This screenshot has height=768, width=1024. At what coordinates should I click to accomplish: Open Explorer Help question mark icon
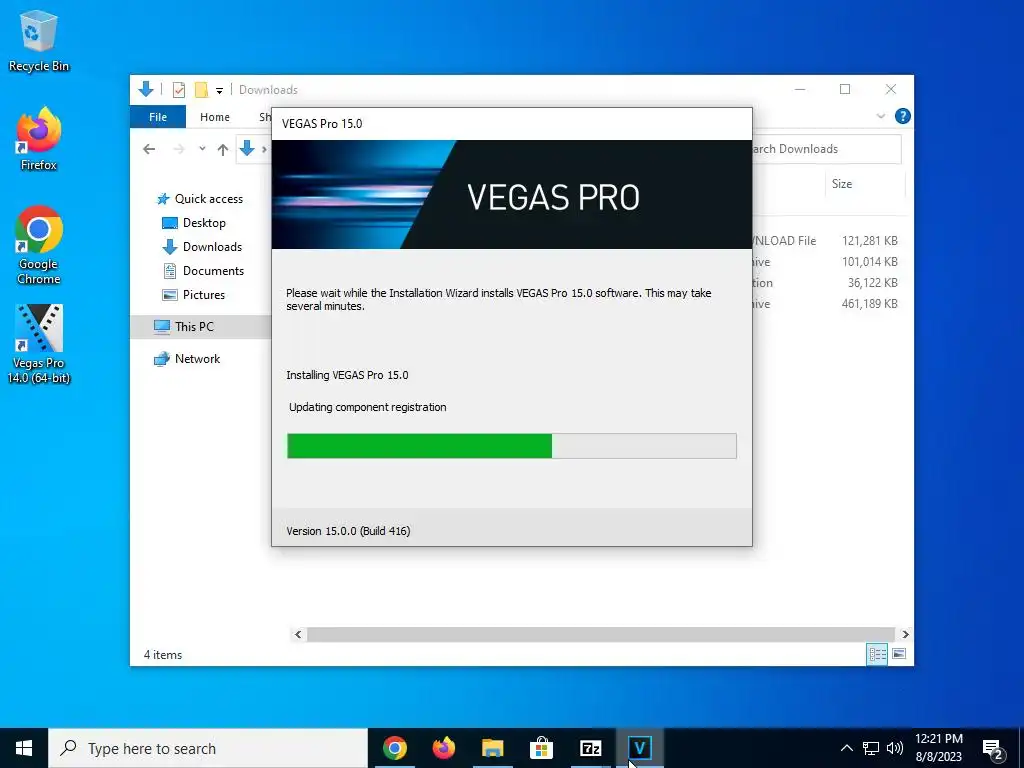coord(903,116)
